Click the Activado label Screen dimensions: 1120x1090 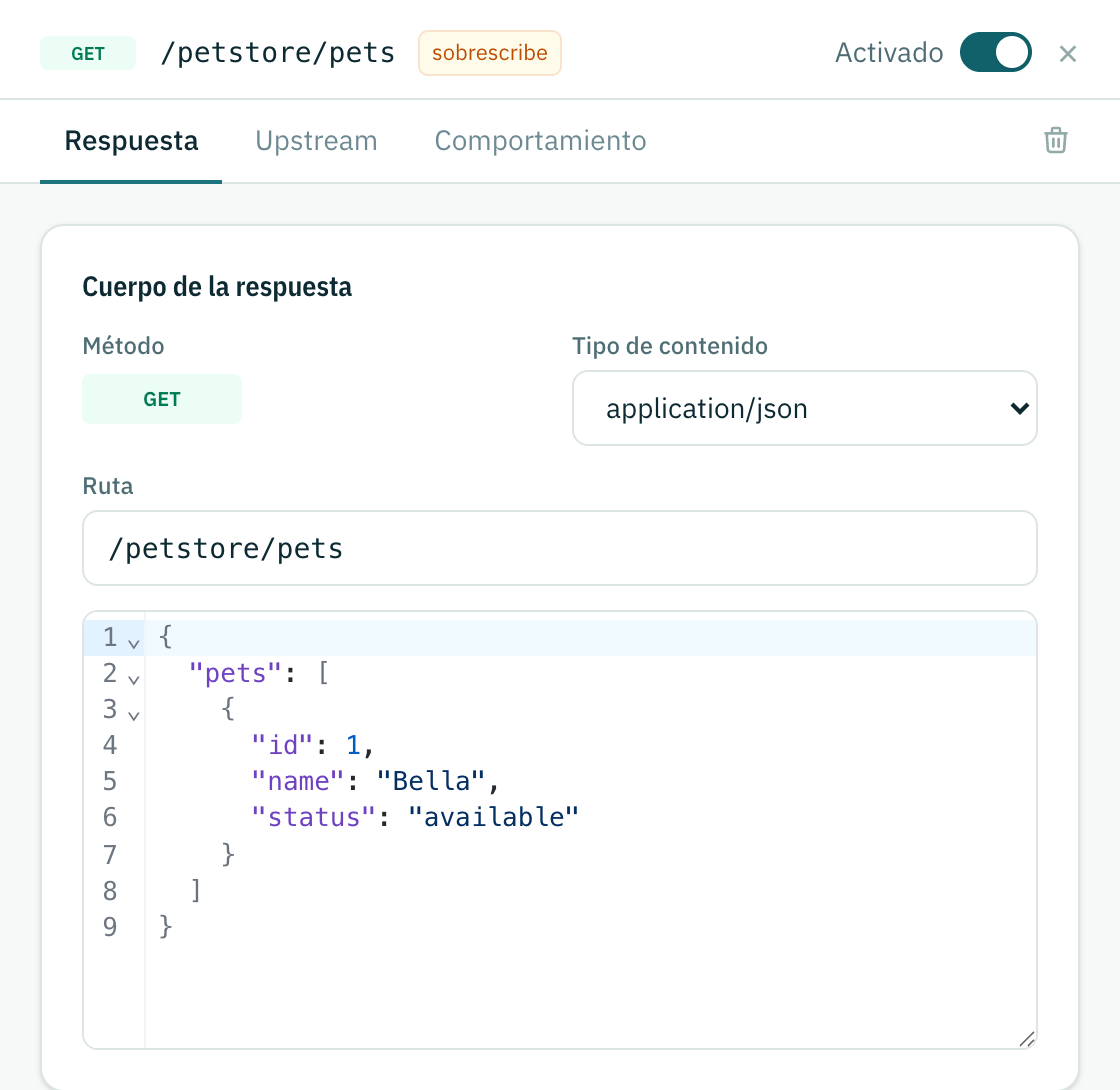(x=889, y=53)
